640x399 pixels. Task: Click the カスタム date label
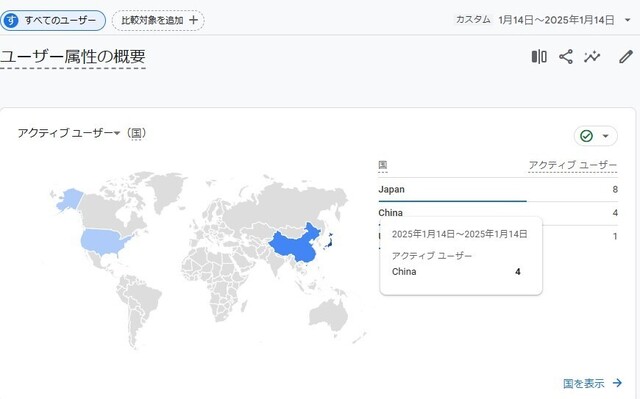[473, 20]
